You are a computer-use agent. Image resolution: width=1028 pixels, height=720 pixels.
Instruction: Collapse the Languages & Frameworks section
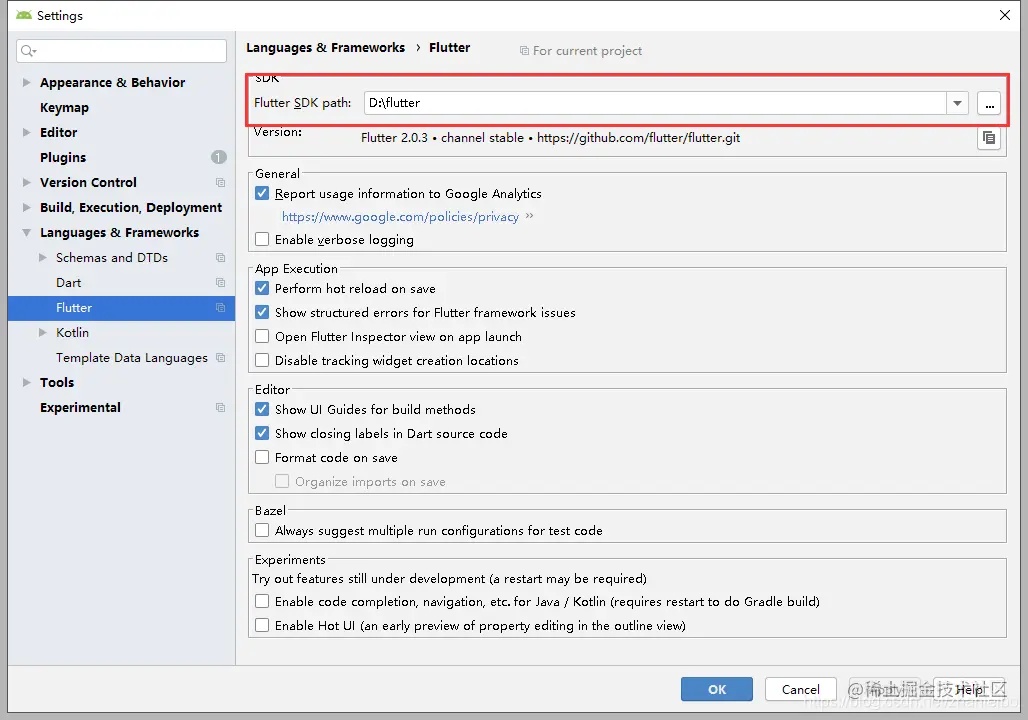27,233
